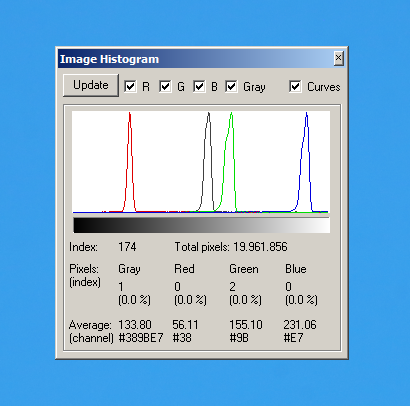This screenshot has width=410, height=406.
Task: Uncheck the Curves checkbox
Action: (295, 87)
